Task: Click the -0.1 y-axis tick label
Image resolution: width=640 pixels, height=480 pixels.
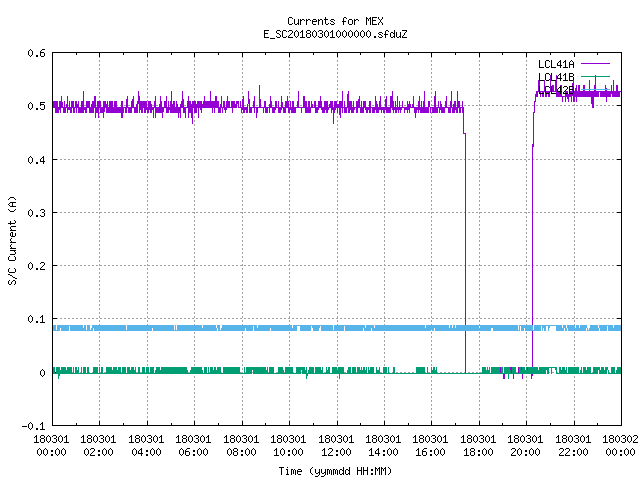Action: pyautogui.click(x=33, y=426)
